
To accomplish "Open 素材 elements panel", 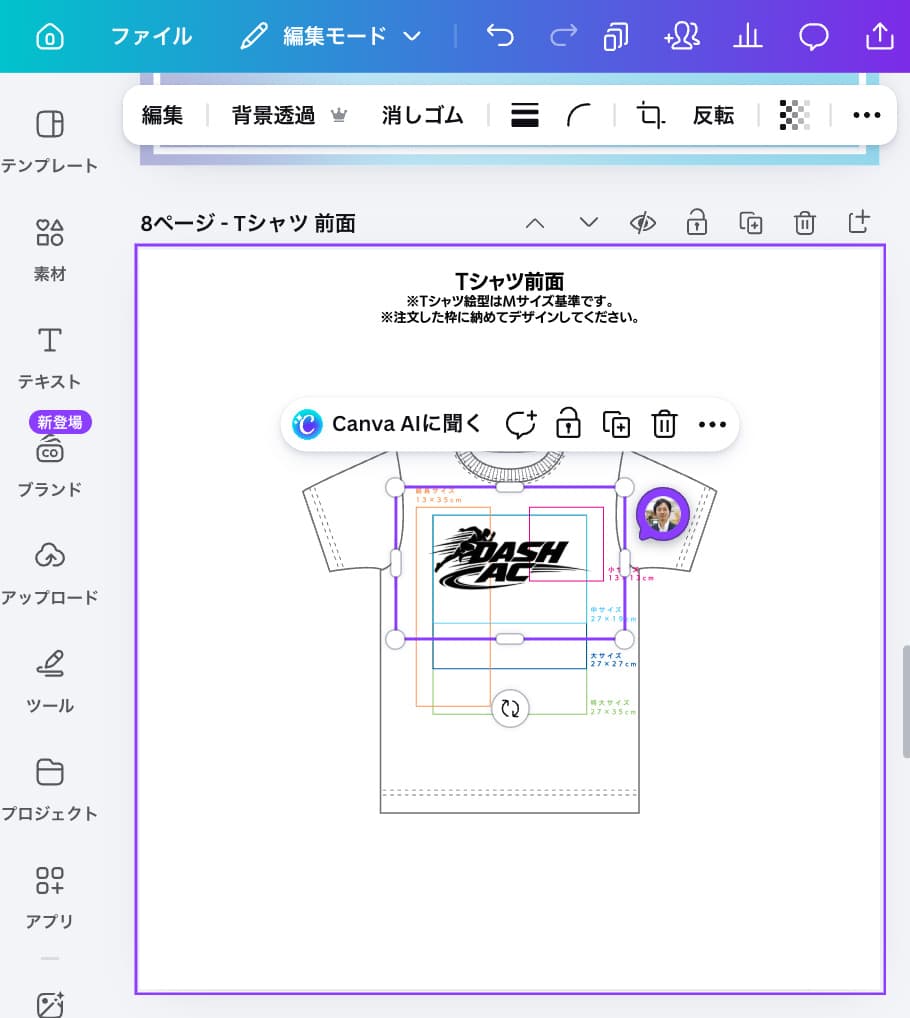I will coord(50,251).
